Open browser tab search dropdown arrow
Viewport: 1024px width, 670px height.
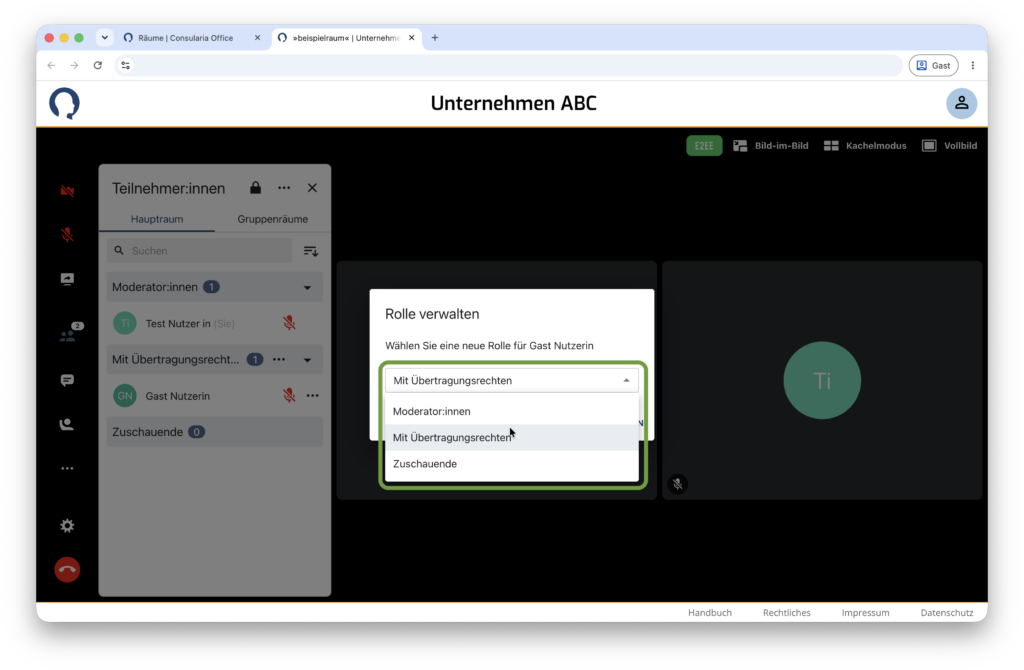tap(104, 38)
